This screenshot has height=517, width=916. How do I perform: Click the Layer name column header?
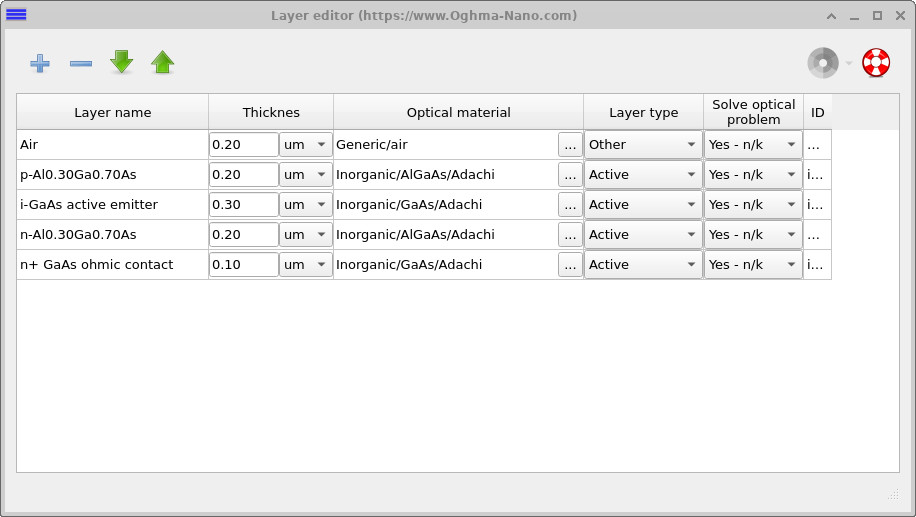[x=113, y=112]
